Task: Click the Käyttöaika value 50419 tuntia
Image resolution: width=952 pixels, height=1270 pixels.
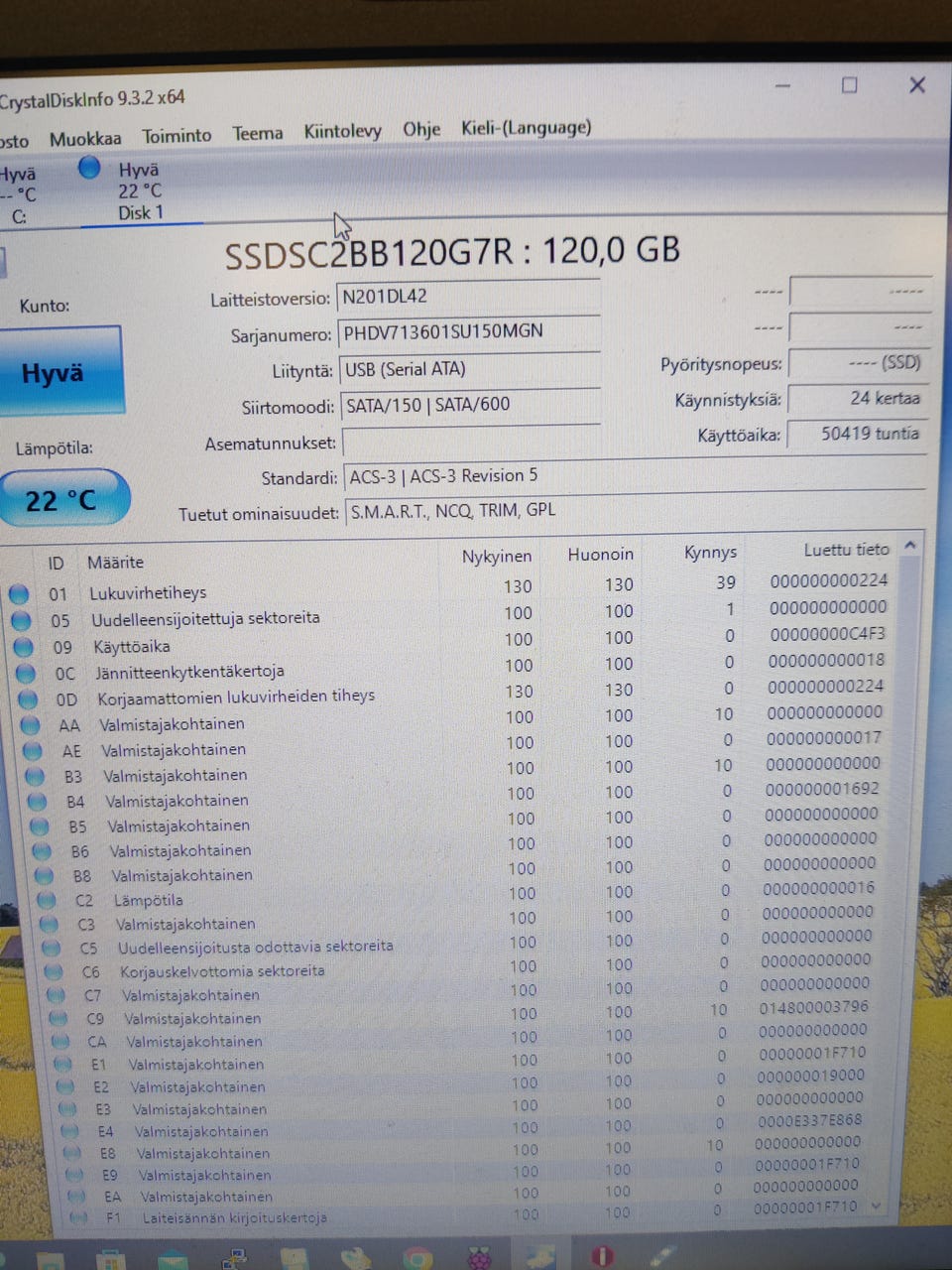Action: point(857,433)
